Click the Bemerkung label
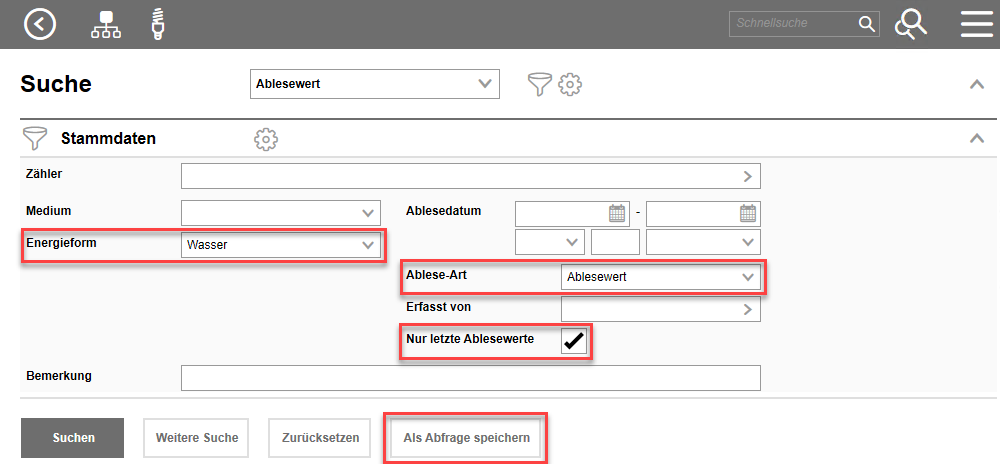 pos(59,375)
